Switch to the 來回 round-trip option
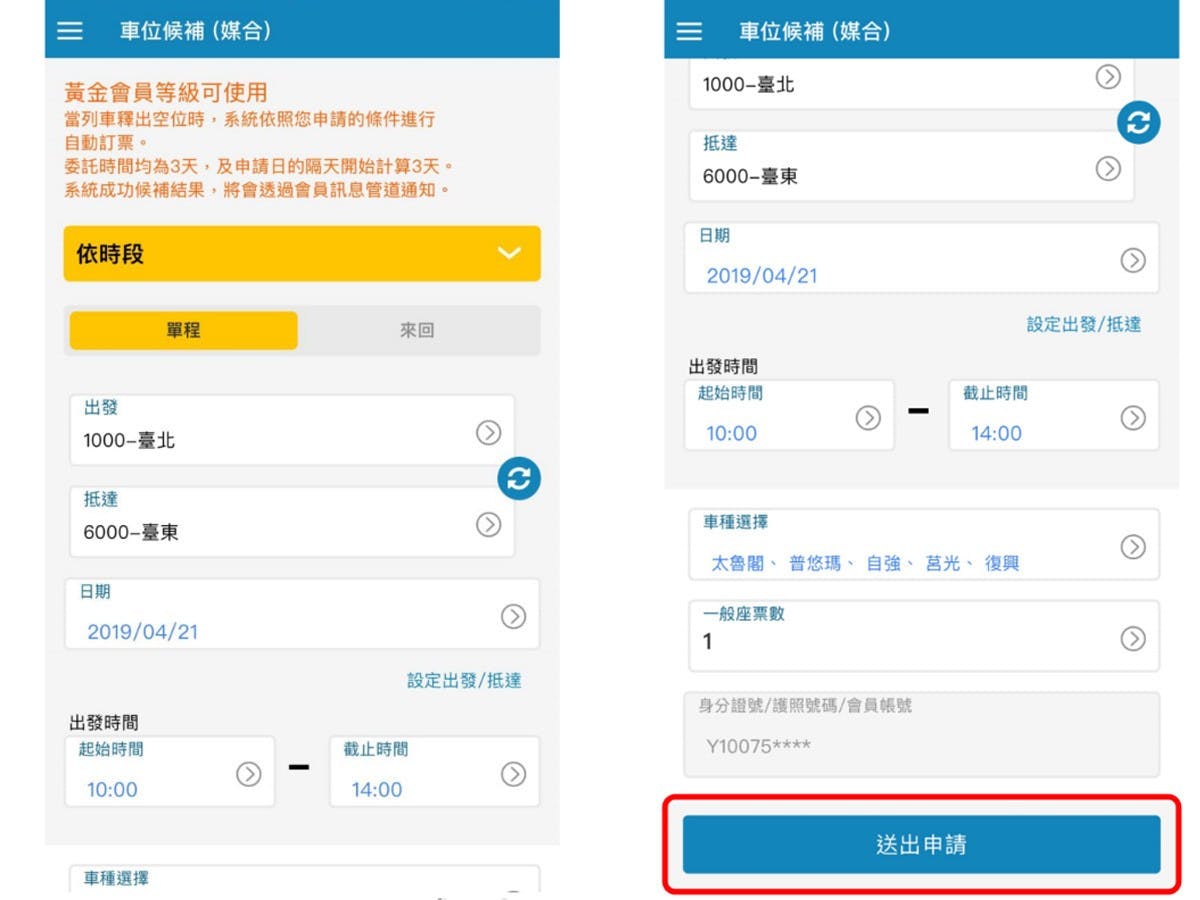Image resolution: width=1200 pixels, height=900 pixels. coord(417,330)
